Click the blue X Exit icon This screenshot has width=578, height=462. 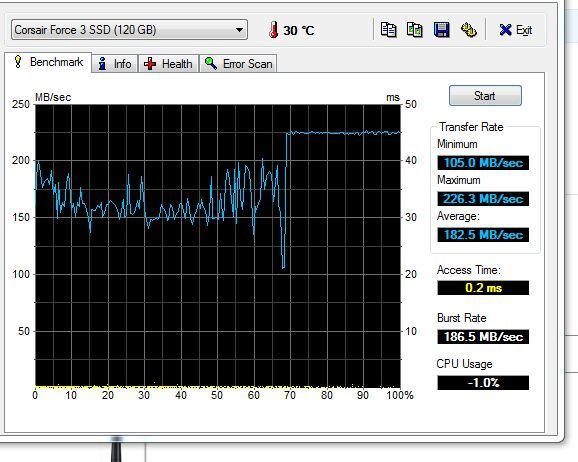coord(505,30)
